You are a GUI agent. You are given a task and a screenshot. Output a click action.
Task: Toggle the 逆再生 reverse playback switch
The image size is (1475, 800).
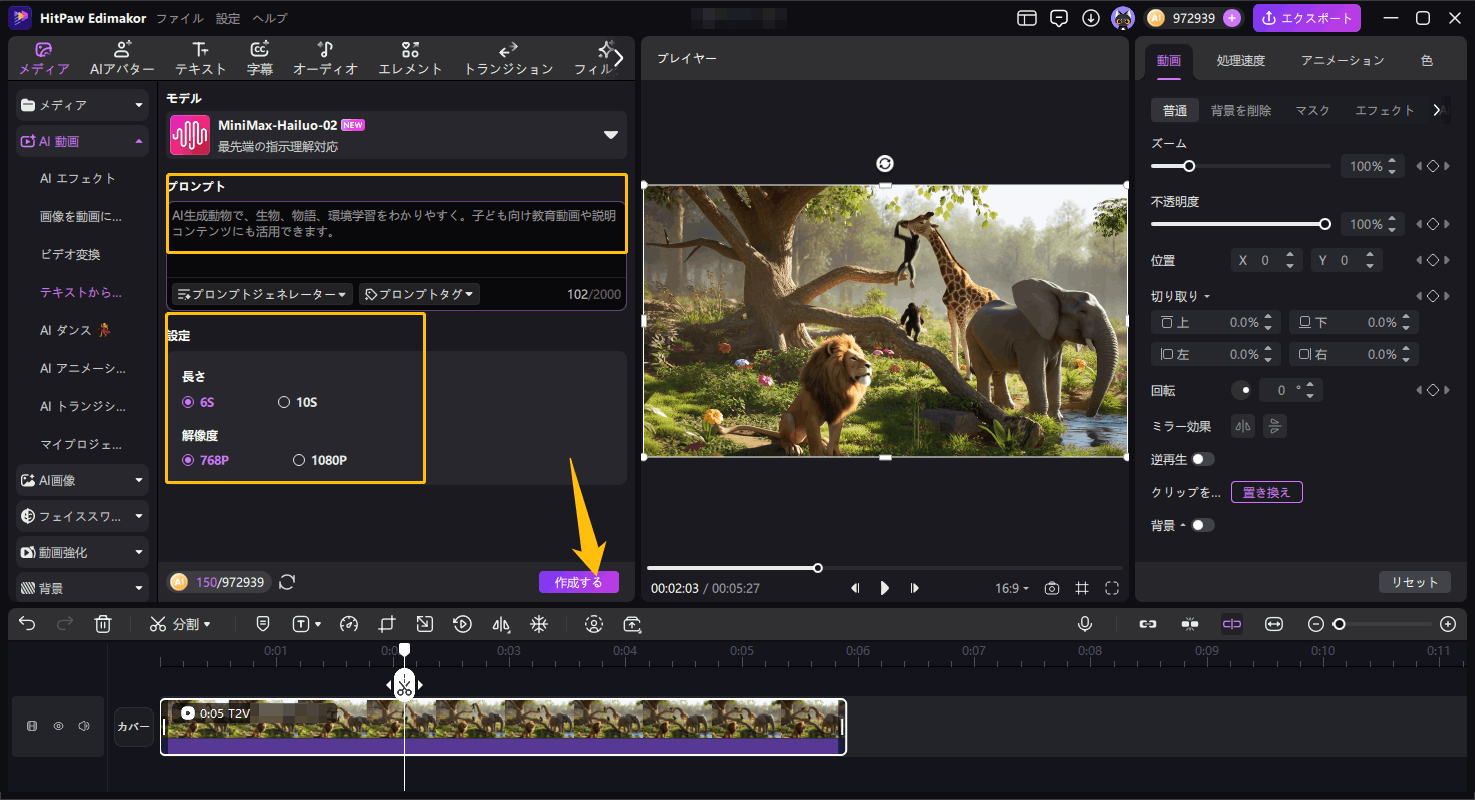[1201, 459]
